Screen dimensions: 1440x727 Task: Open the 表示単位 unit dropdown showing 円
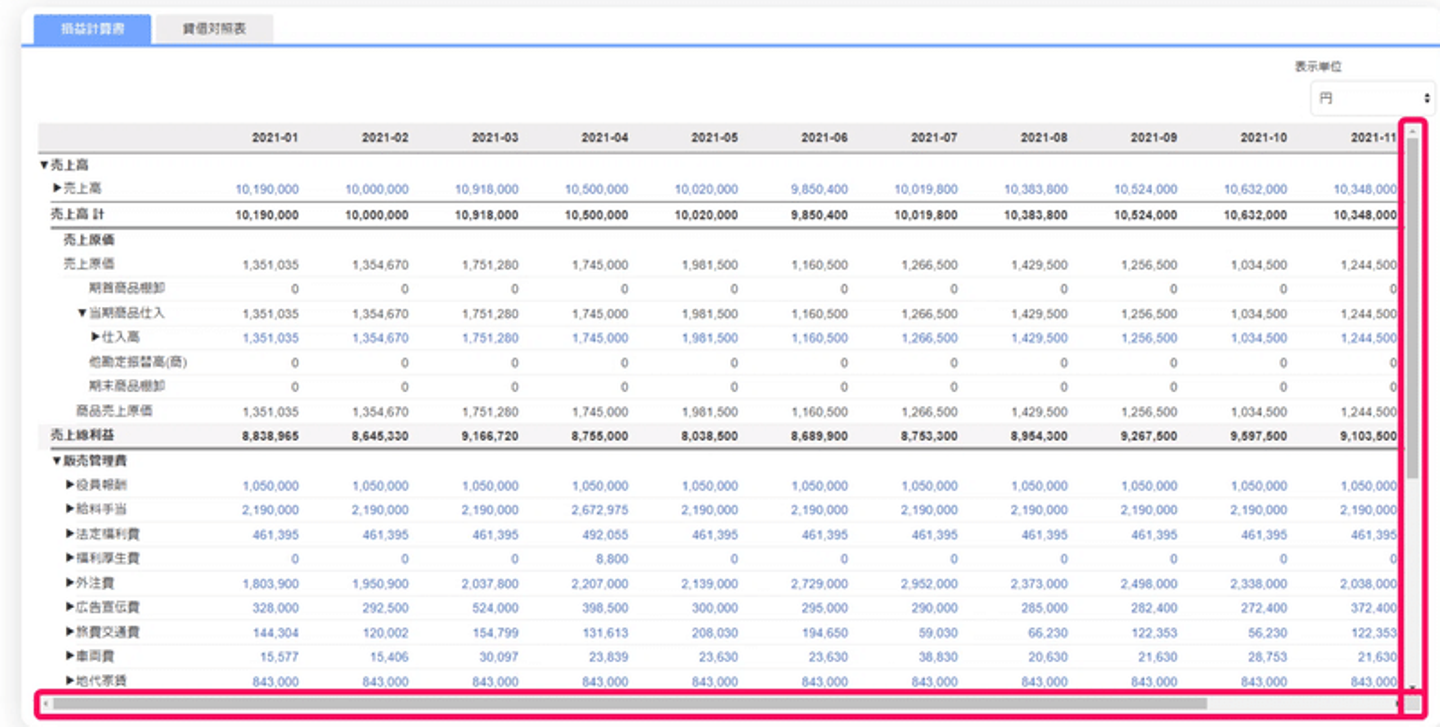[1372, 98]
